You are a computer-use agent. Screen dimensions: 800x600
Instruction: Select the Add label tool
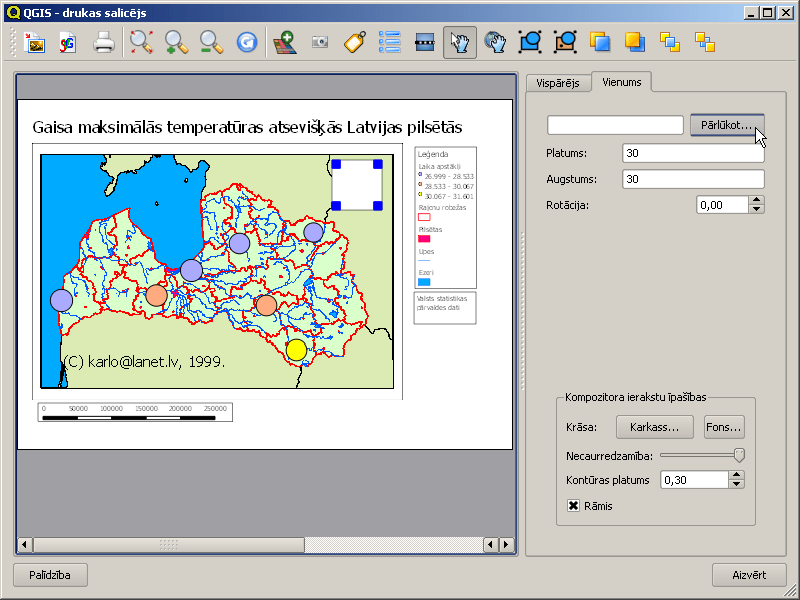tap(355, 42)
